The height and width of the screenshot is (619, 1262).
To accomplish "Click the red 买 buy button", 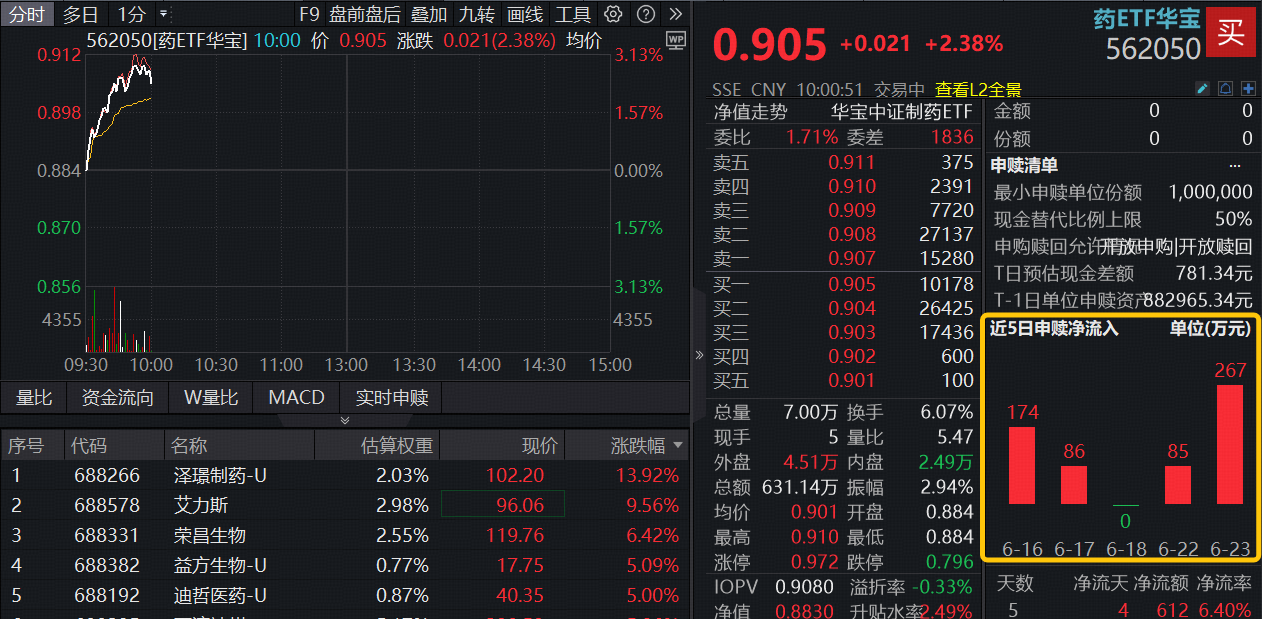I will click(1230, 32).
